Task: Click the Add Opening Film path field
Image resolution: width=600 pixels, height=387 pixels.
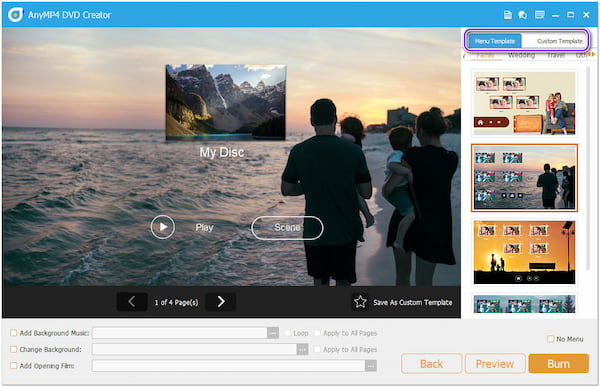Action: click(228, 366)
